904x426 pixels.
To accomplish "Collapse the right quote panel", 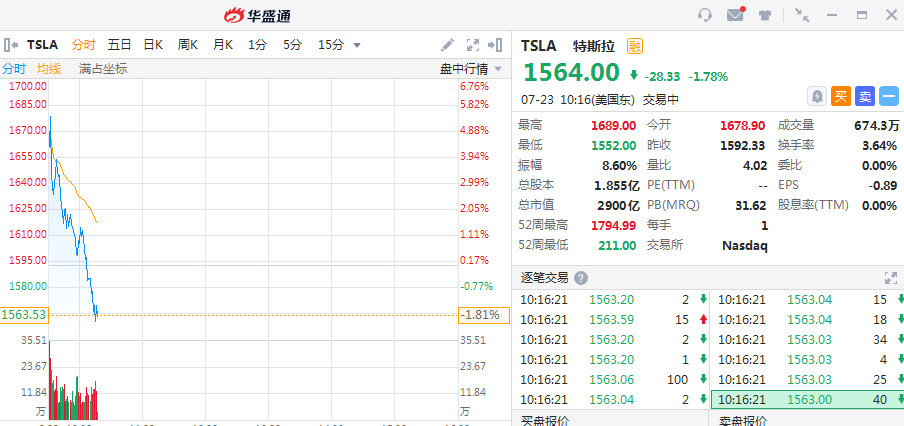I will [495, 45].
